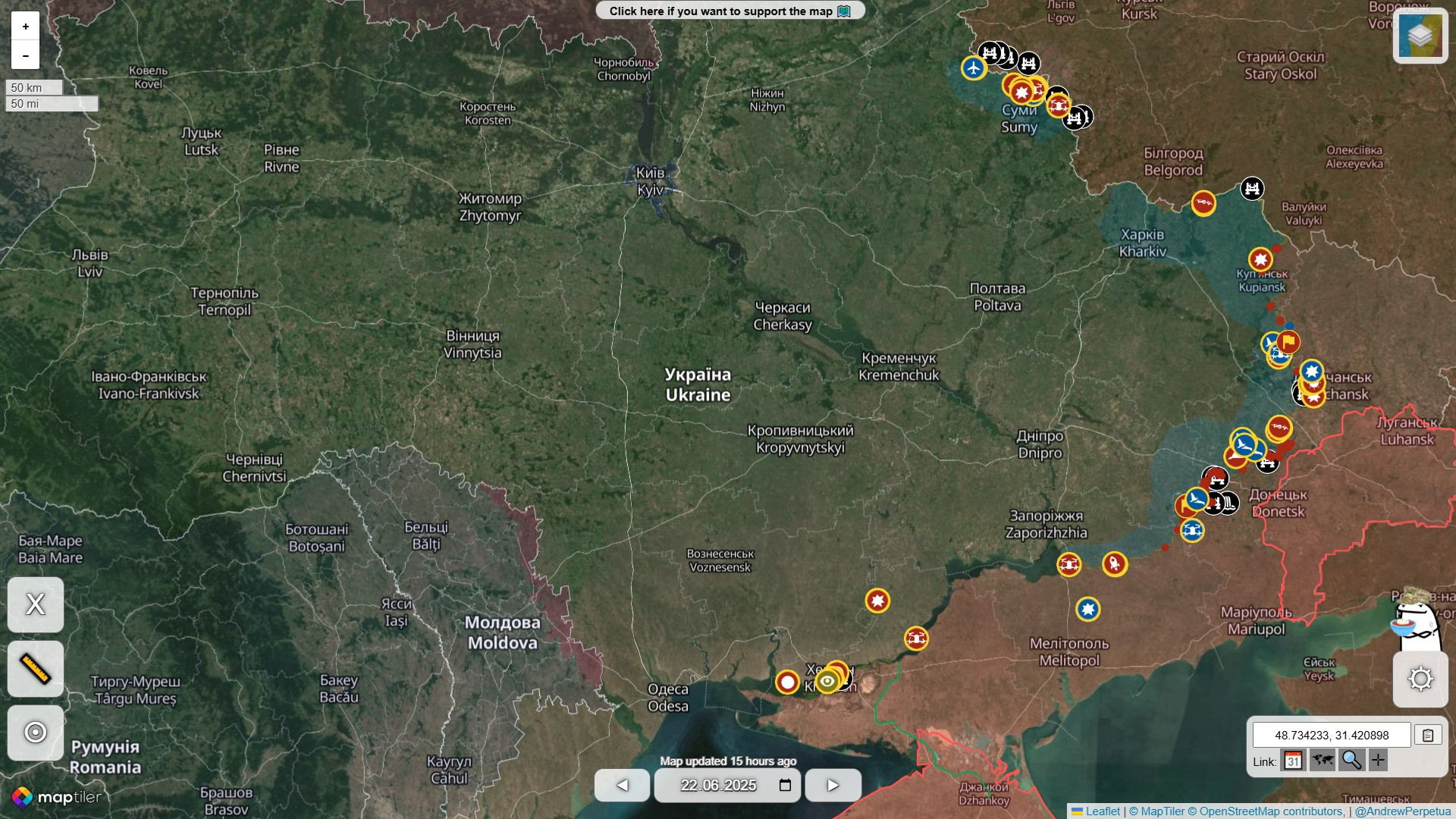1456x819 pixels.
Task: Open the settings gear panel
Action: 1420,679
